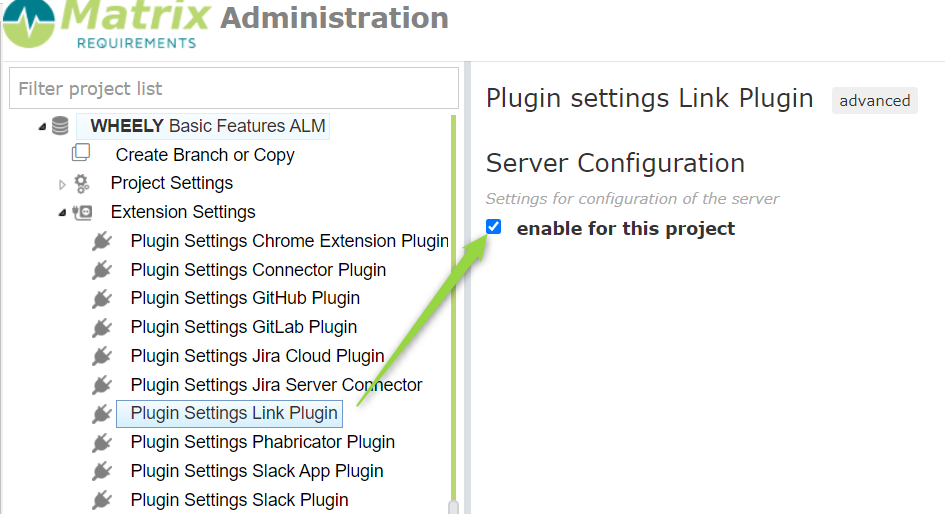Select Plugin Settings Phabricator Plugin
945x514 pixels.
pyautogui.click(x=262, y=442)
